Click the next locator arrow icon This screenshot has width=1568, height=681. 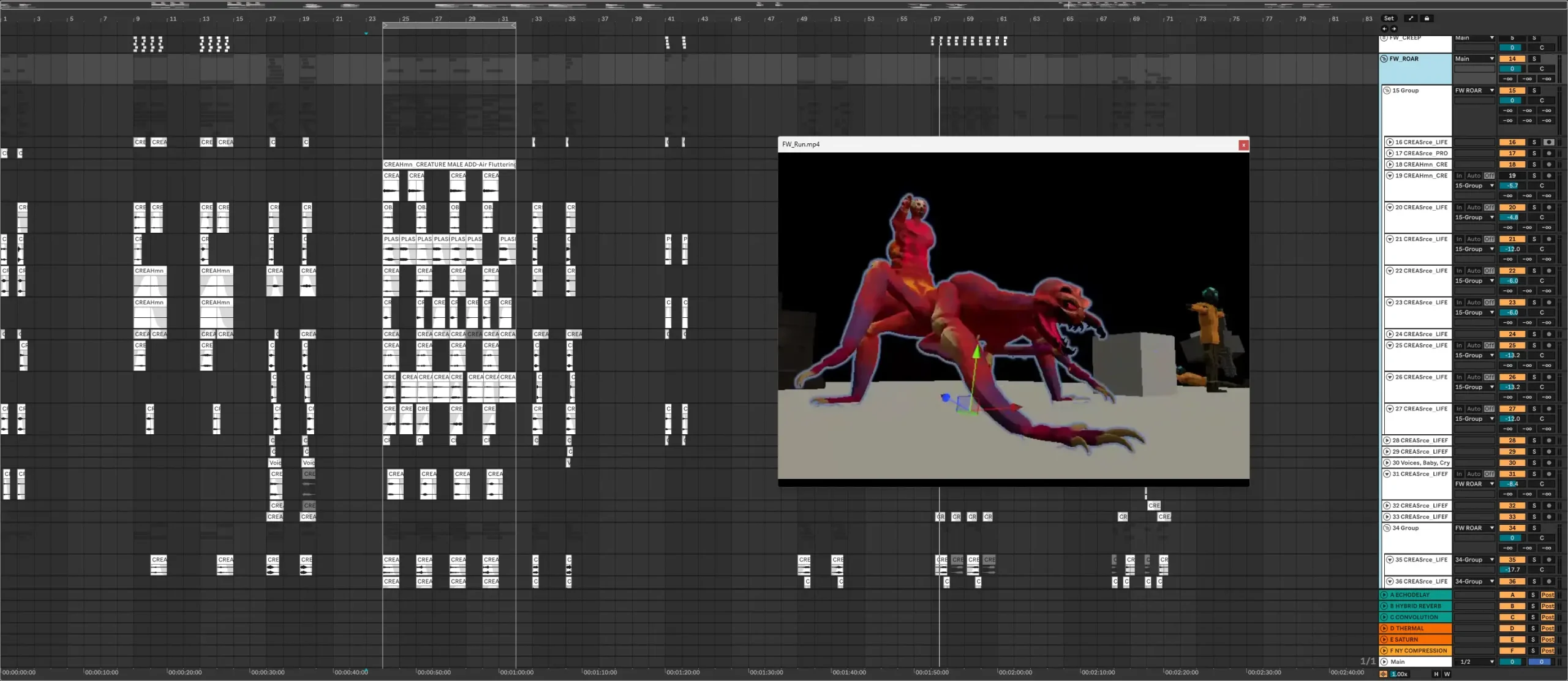pyautogui.click(x=1394, y=29)
